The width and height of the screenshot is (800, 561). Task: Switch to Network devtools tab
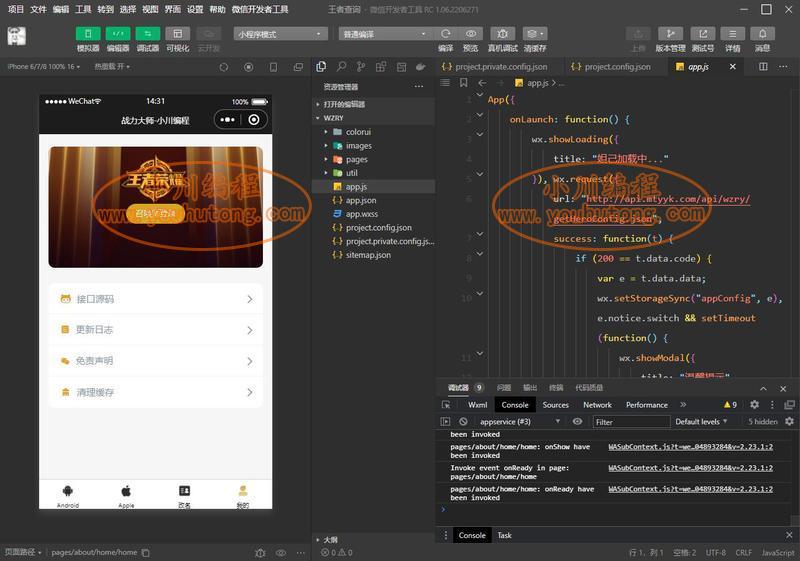(x=597, y=405)
